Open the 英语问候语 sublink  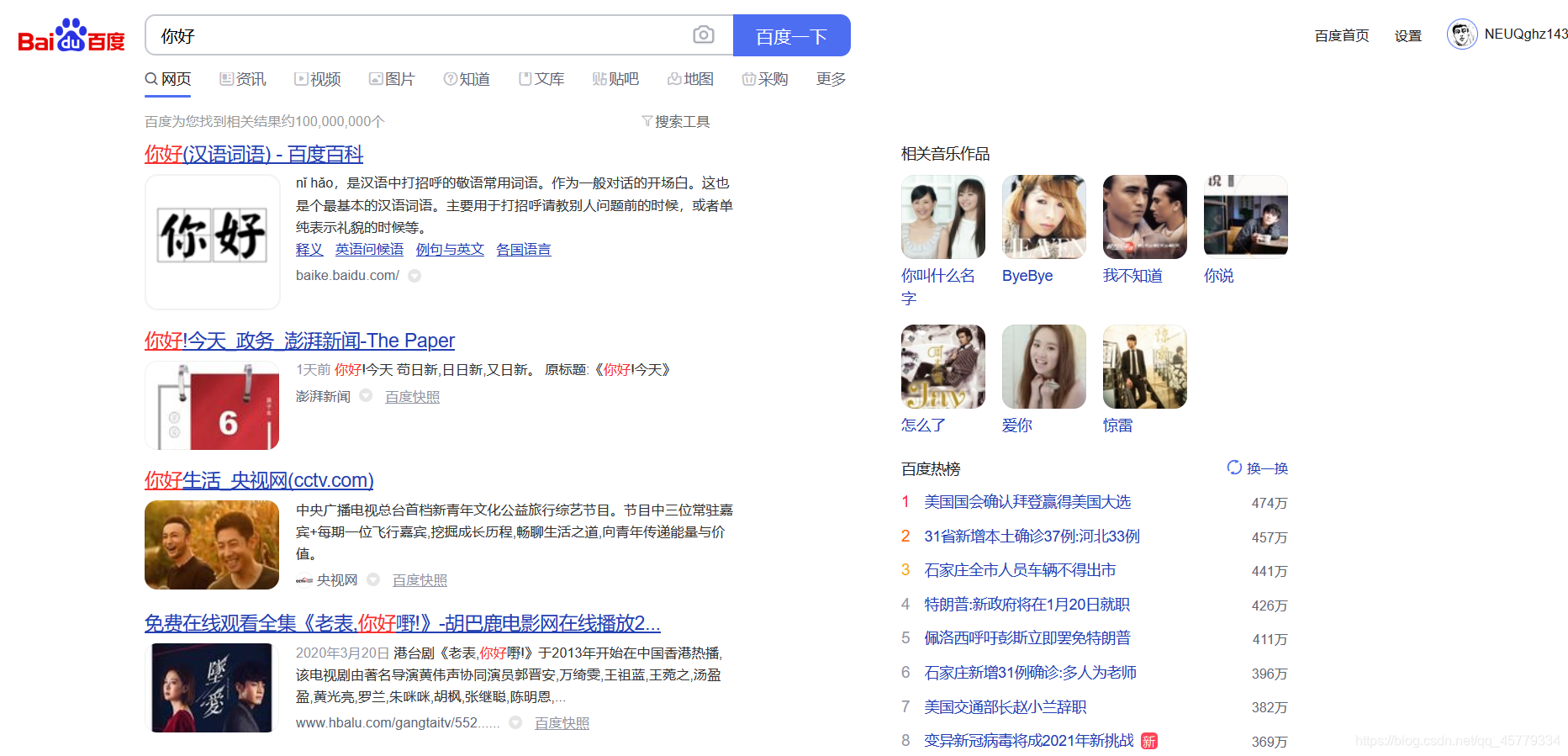[369, 250]
